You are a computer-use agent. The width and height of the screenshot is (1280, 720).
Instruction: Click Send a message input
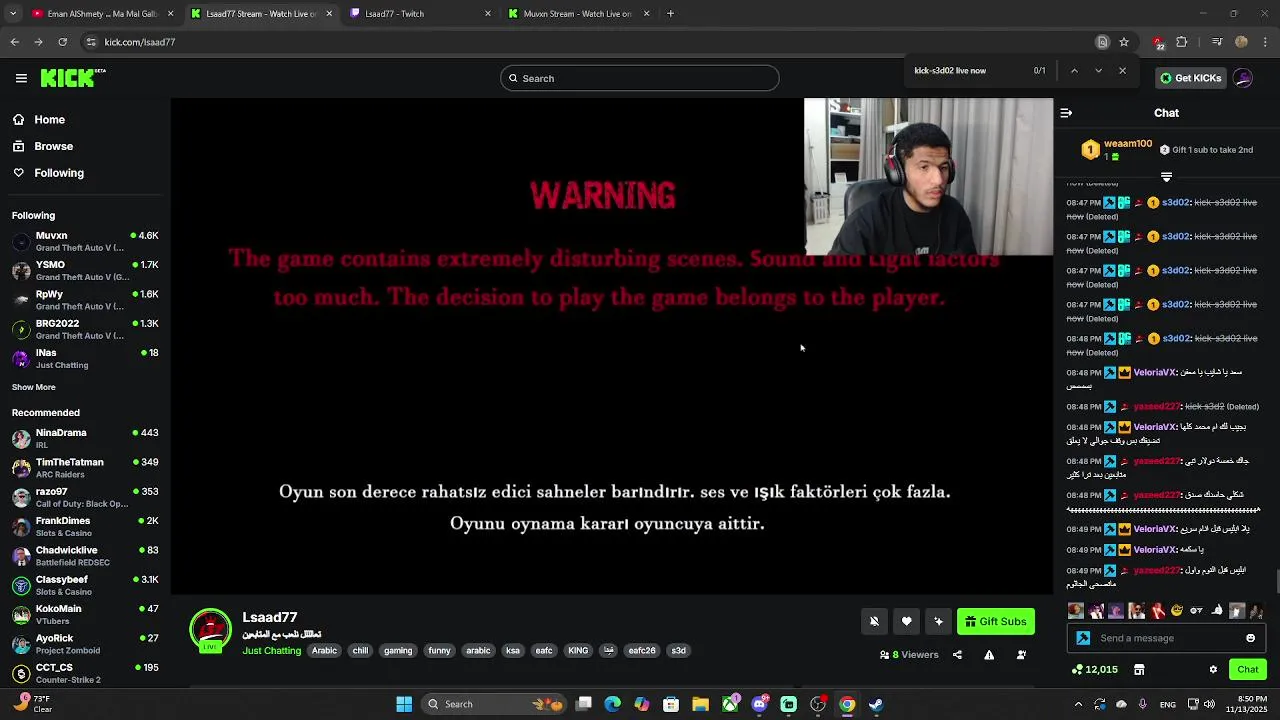click(x=1165, y=638)
